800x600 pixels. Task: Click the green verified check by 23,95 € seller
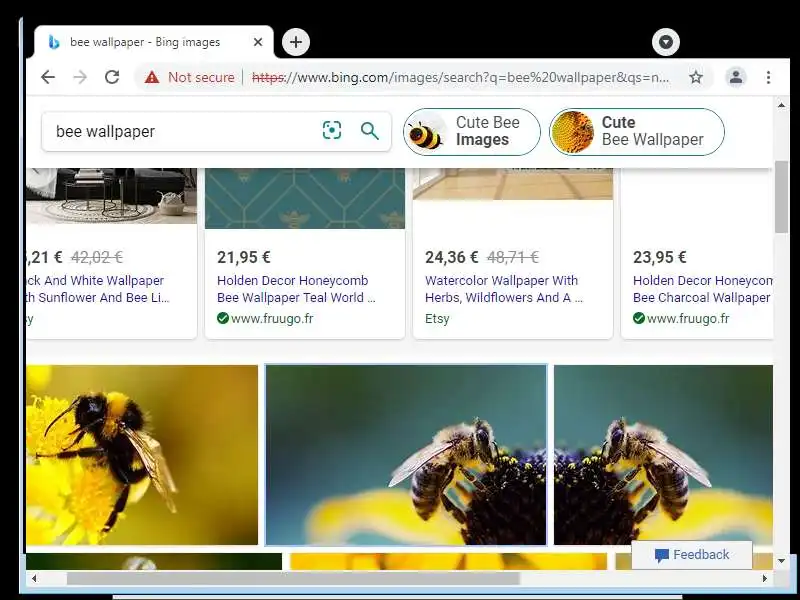639,318
